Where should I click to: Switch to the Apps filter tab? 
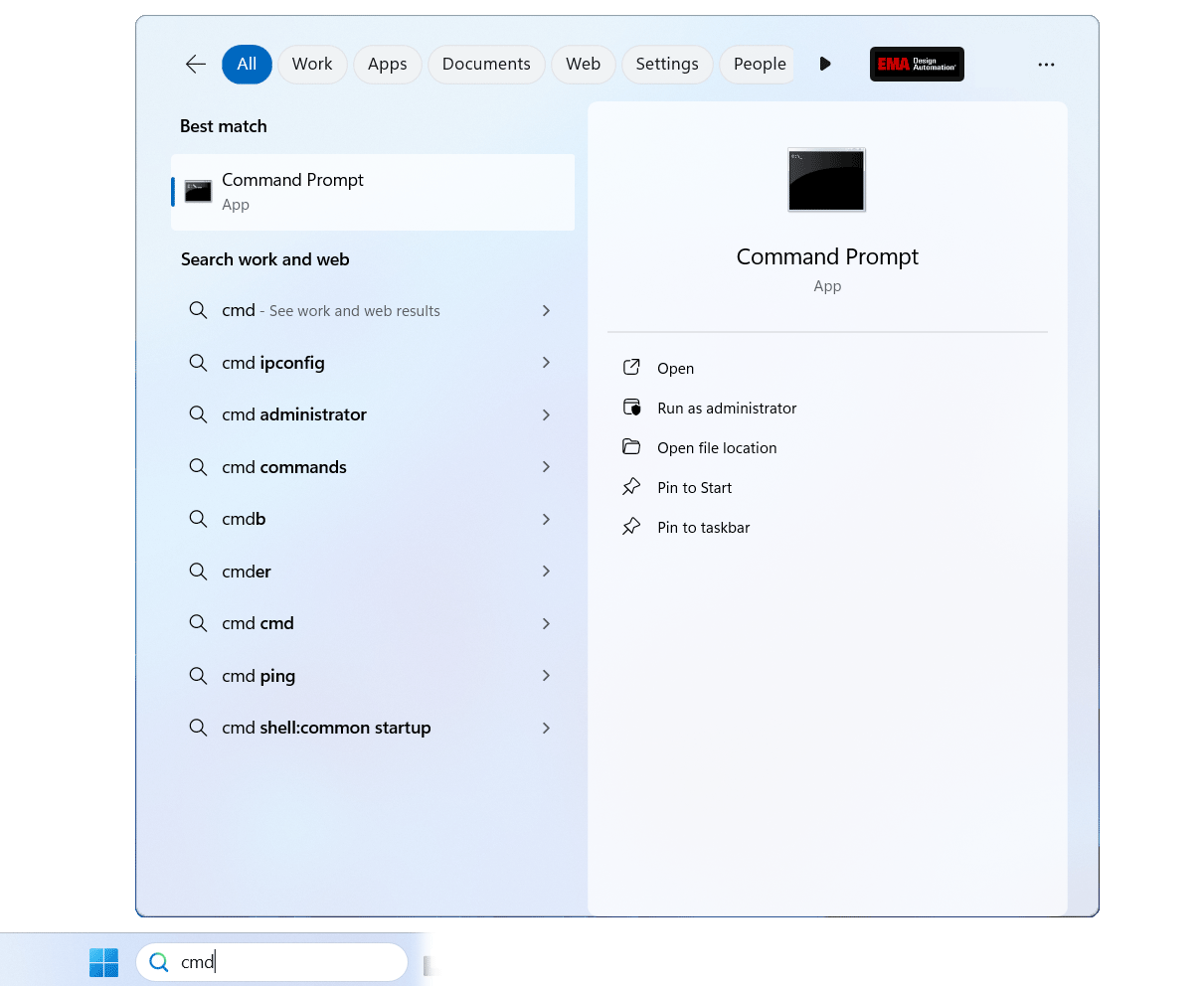click(387, 64)
